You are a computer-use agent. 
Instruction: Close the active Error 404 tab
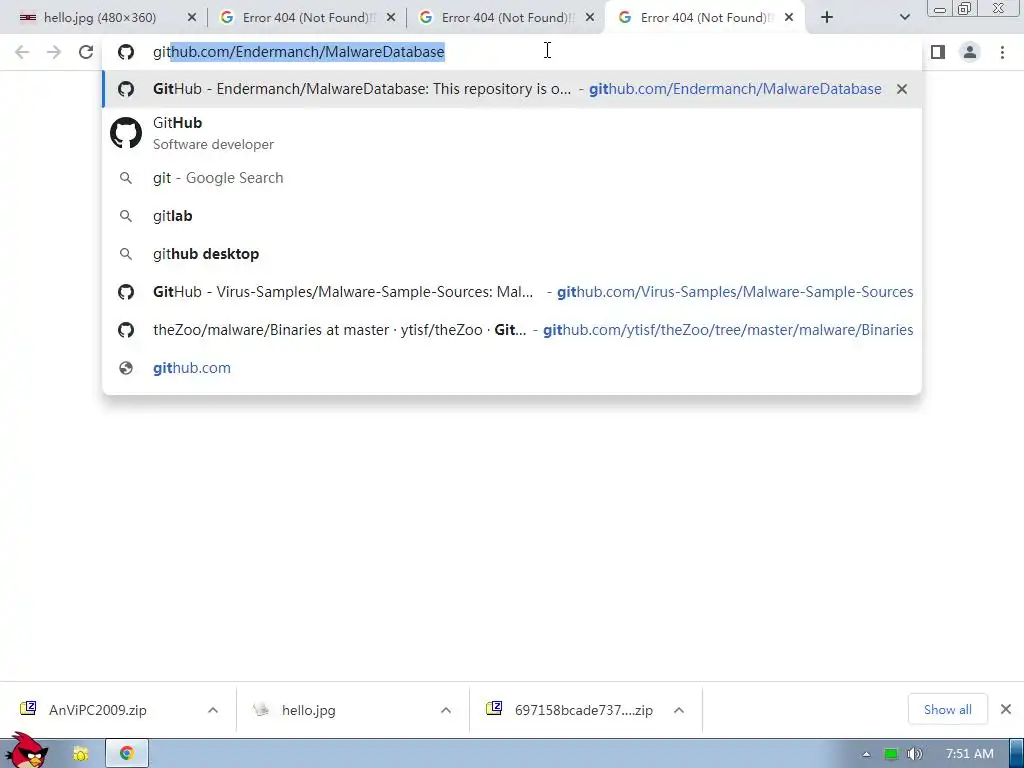tap(789, 18)
